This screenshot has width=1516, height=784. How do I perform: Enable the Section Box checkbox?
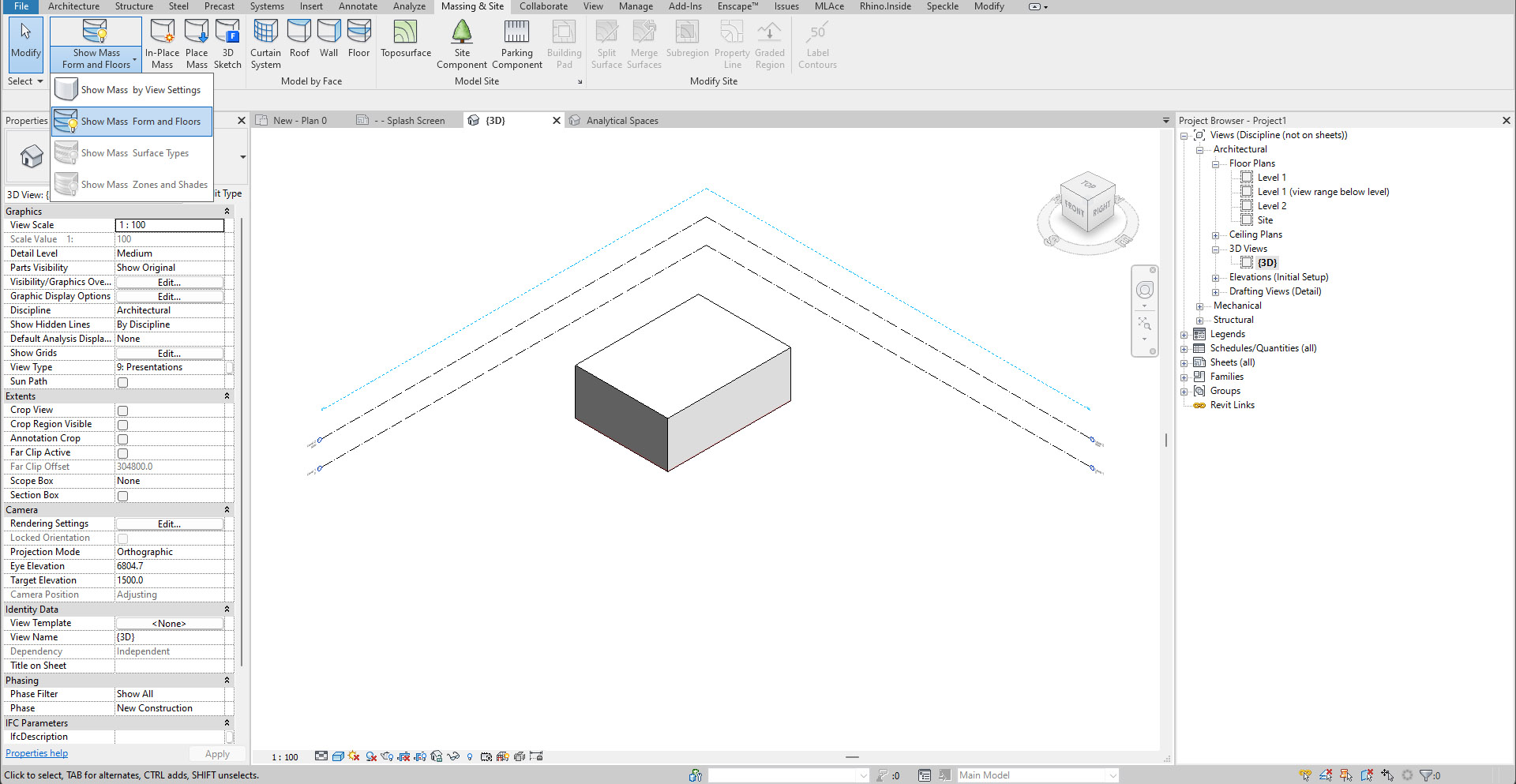(122, 496)
